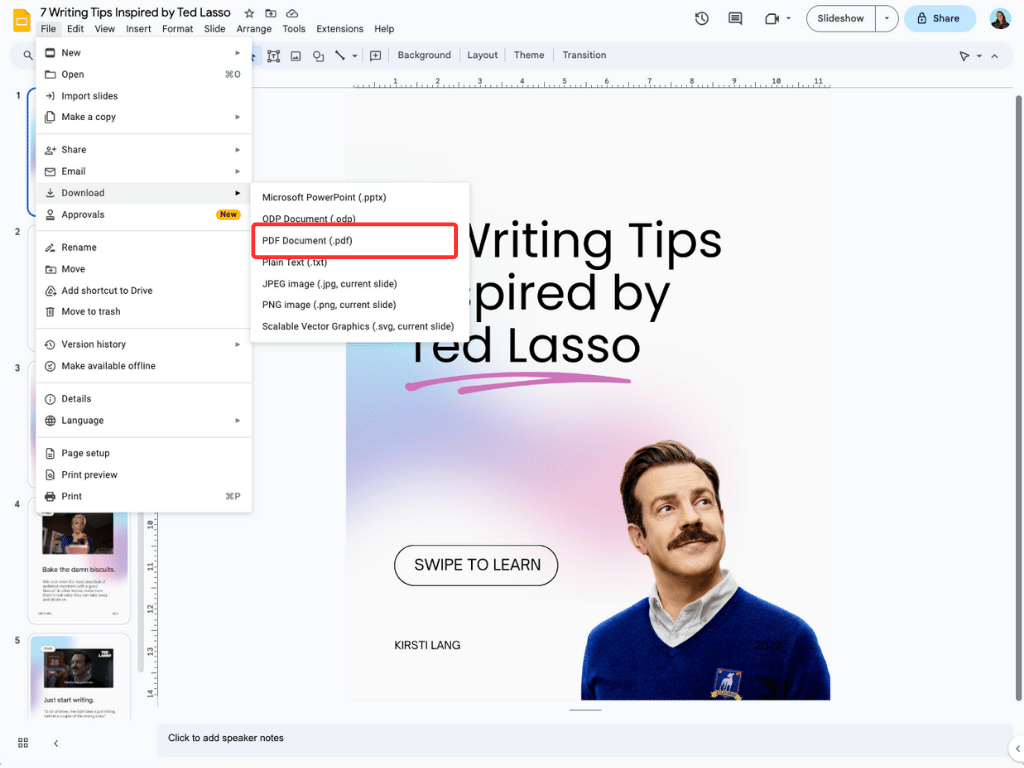1024x768 pixels.
Task: Click the Background toolbar button
Action: [424, 56]
